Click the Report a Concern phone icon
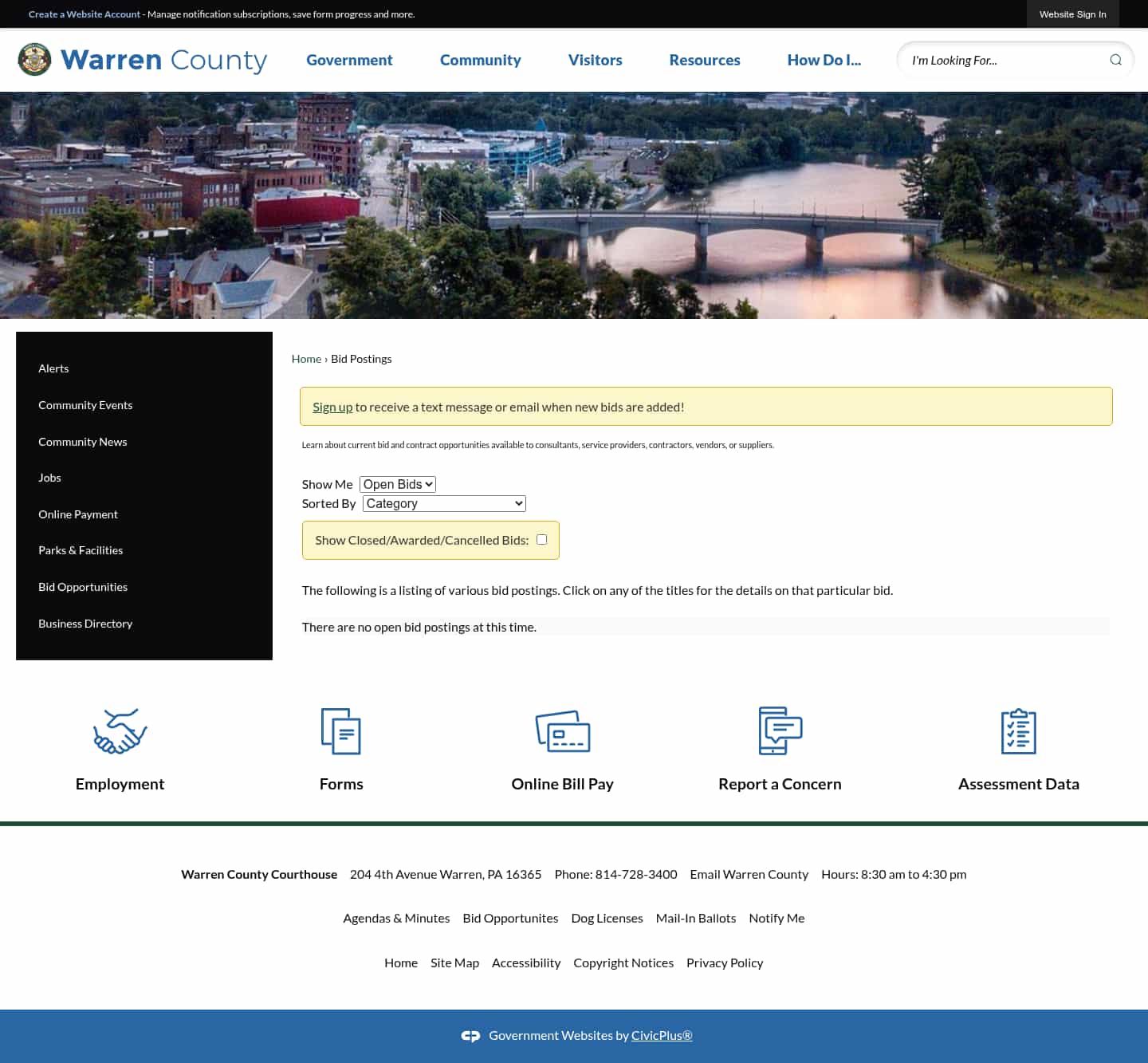This screenshot has width=1148, height=1063. pos(779,730)
